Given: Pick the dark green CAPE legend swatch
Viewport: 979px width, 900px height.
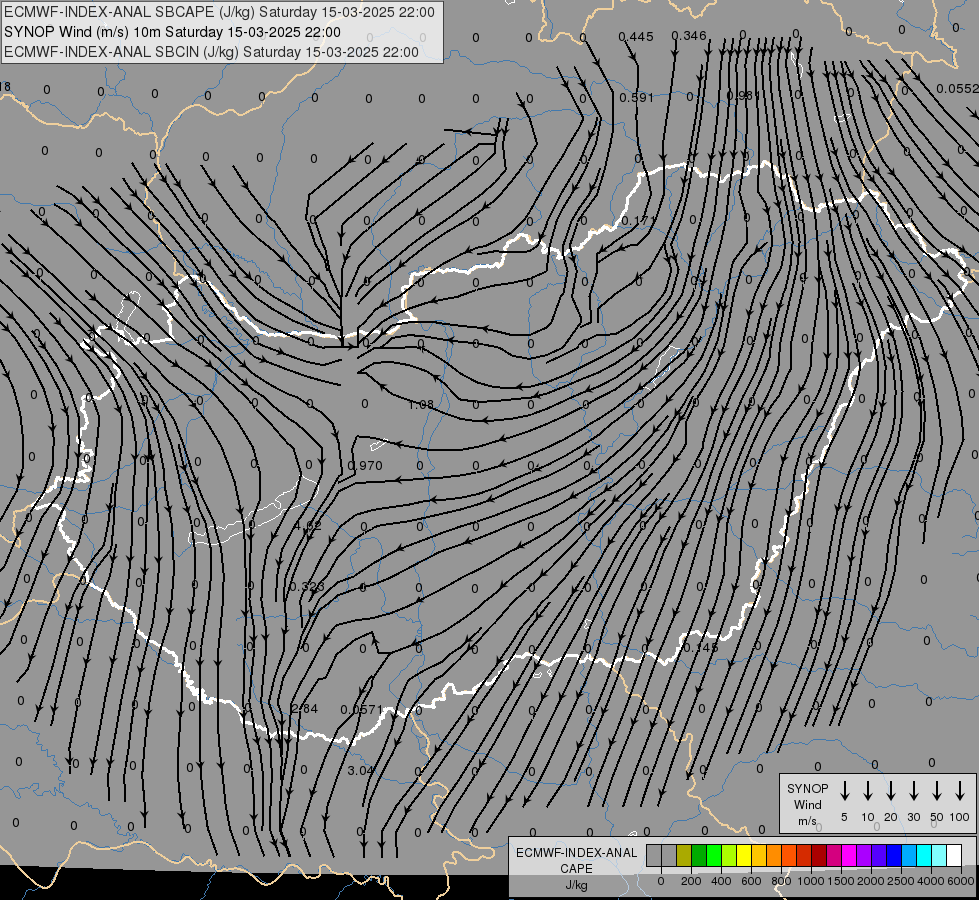Looking at the screenshot, I should pos(699,856).
